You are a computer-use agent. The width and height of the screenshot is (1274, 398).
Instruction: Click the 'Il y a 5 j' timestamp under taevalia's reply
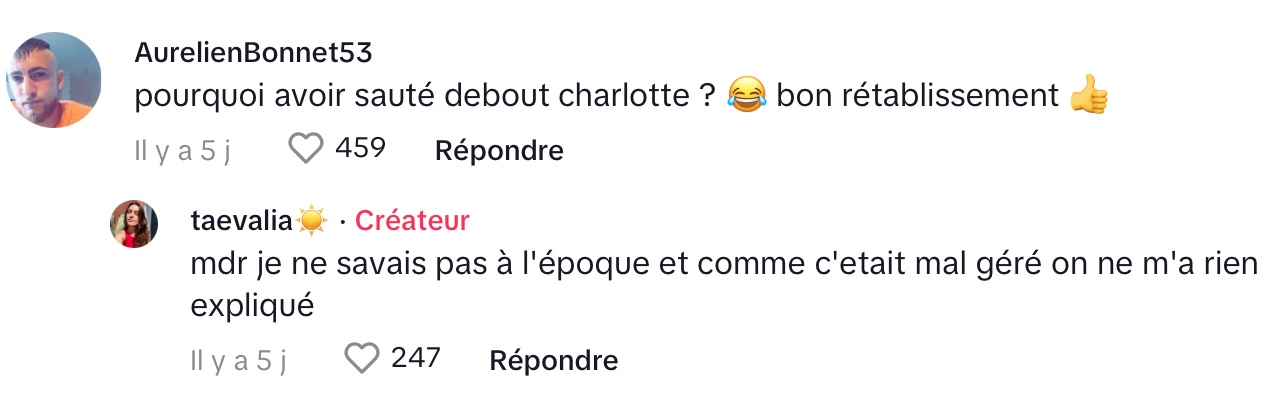click(x=238, y=360)
